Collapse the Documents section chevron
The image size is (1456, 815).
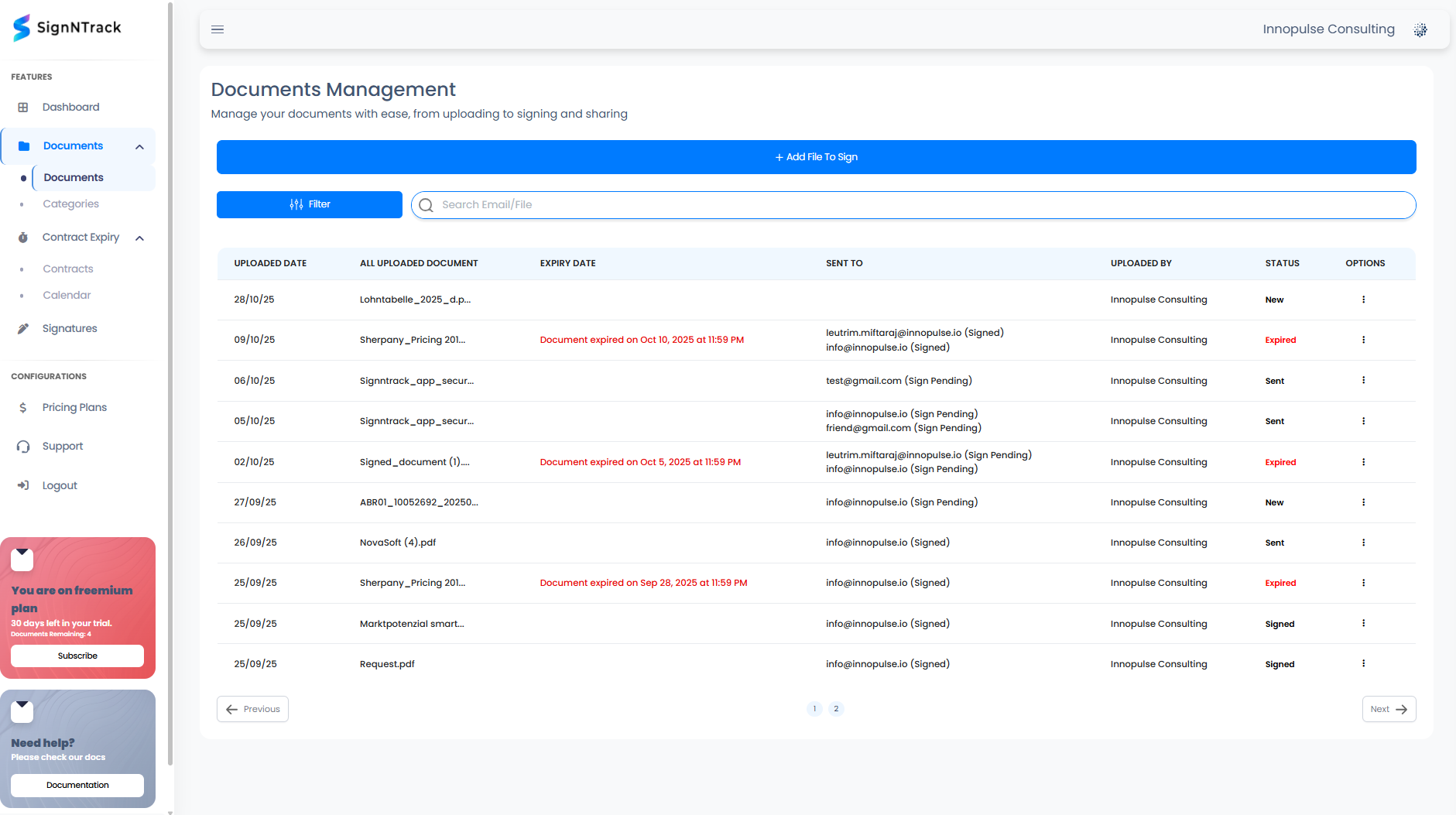(139, 146)
